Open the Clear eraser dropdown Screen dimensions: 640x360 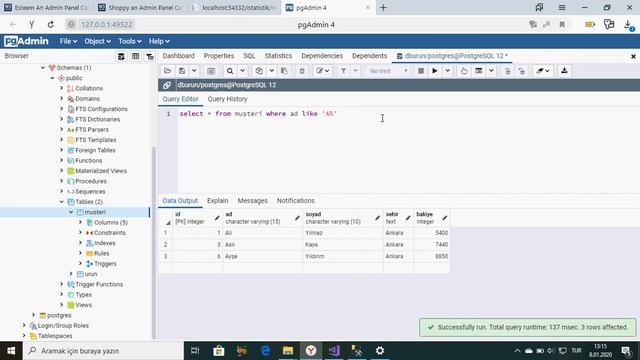(543, 71)
